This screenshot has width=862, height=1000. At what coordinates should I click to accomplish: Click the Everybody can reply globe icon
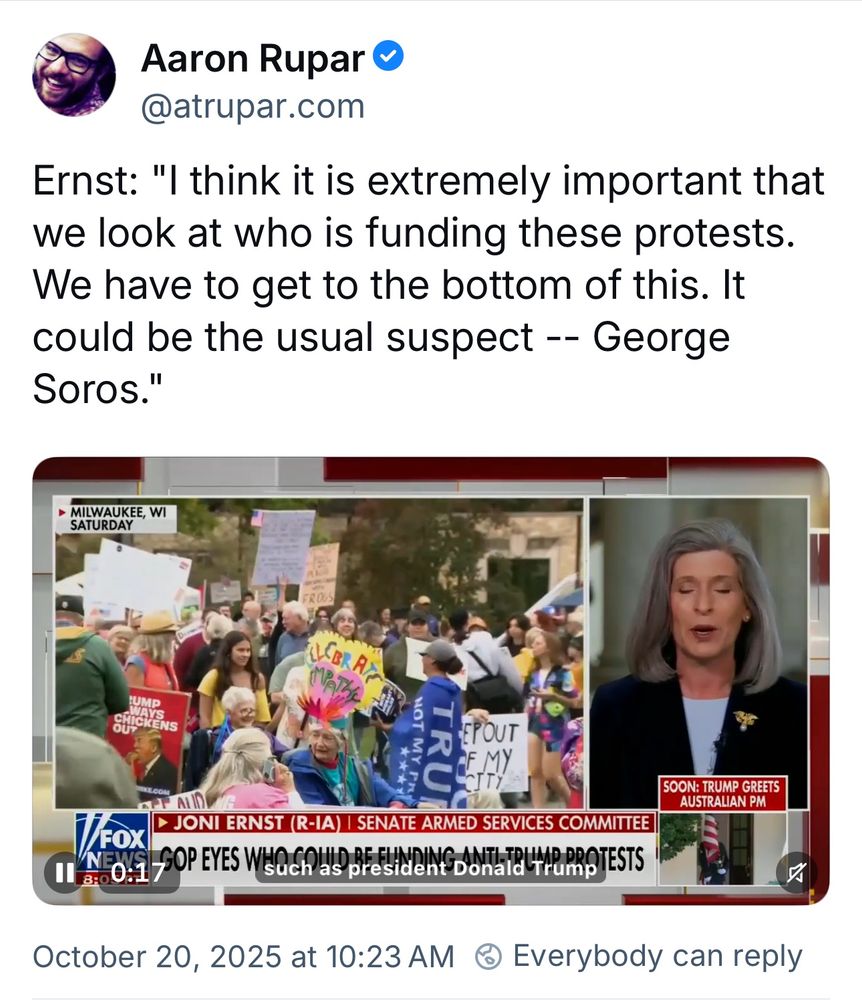tap(488, 957)
